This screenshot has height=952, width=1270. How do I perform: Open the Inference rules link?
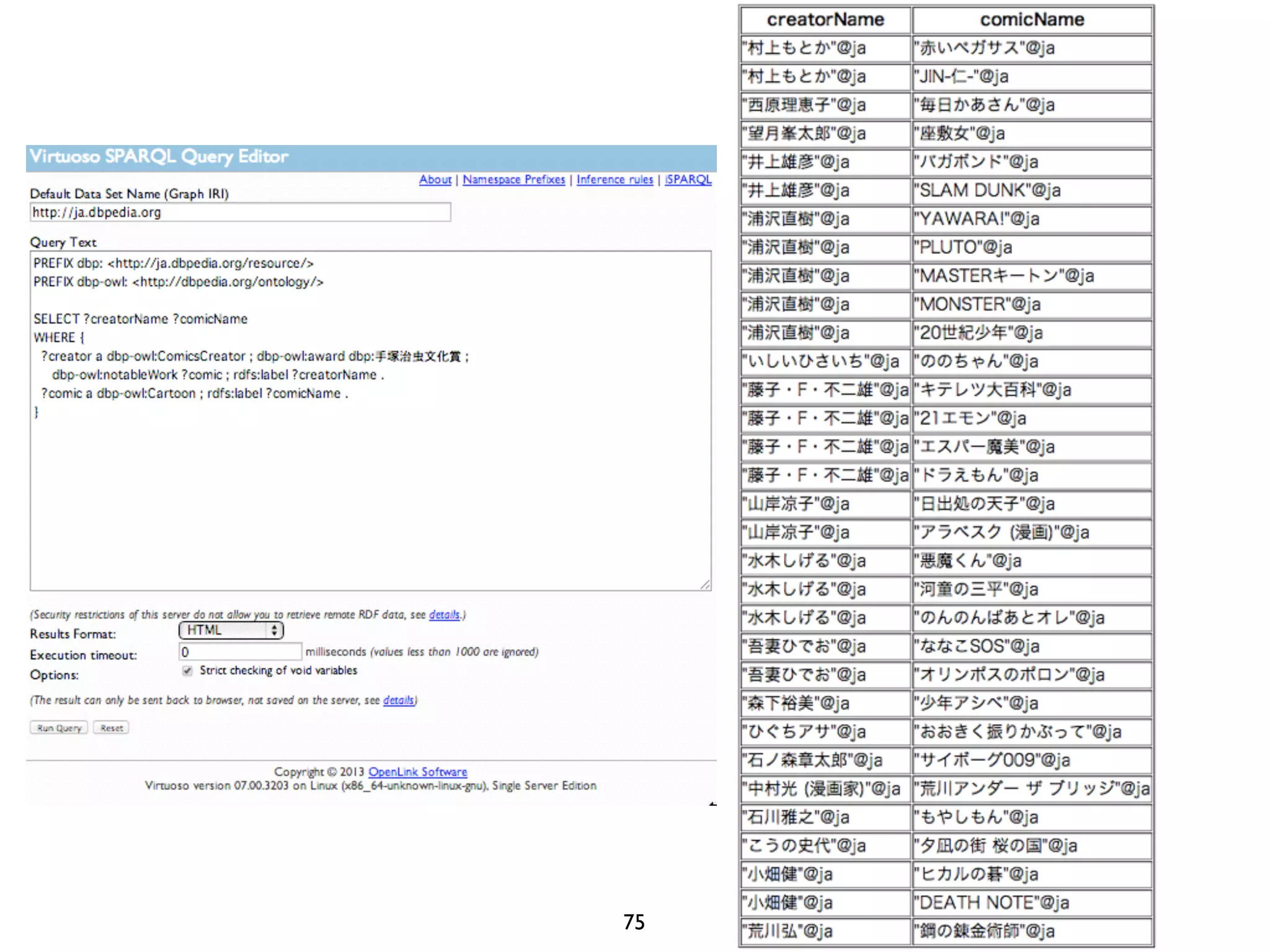click(x=615, y=180)
